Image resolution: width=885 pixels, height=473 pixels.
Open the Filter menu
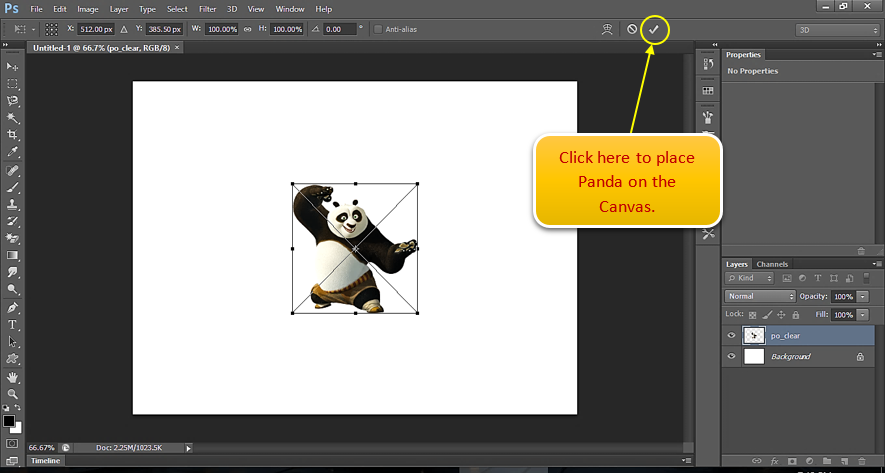click(208, 9)
